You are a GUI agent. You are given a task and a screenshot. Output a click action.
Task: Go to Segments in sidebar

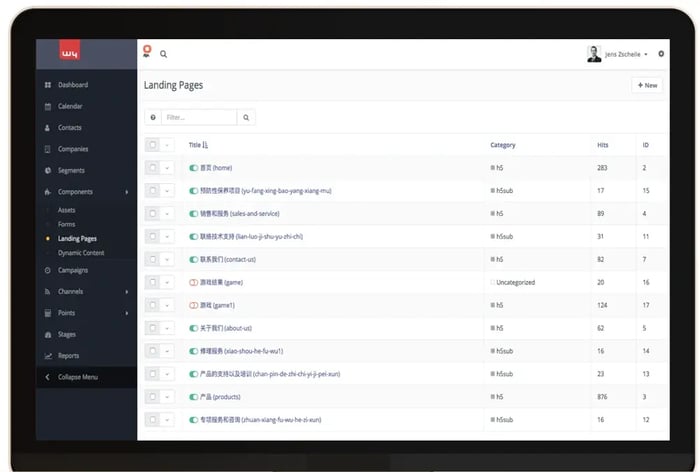[71, 171]
